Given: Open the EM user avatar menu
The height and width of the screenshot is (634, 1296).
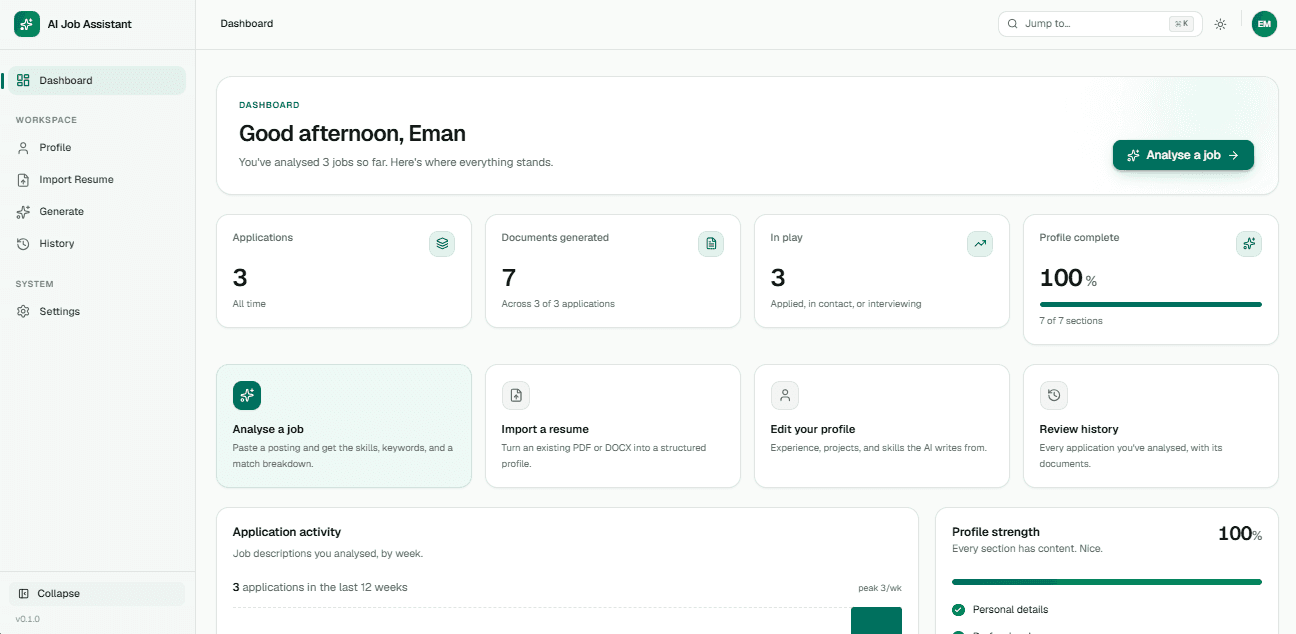Looking at the screenshot, I should coord(1264,24).
